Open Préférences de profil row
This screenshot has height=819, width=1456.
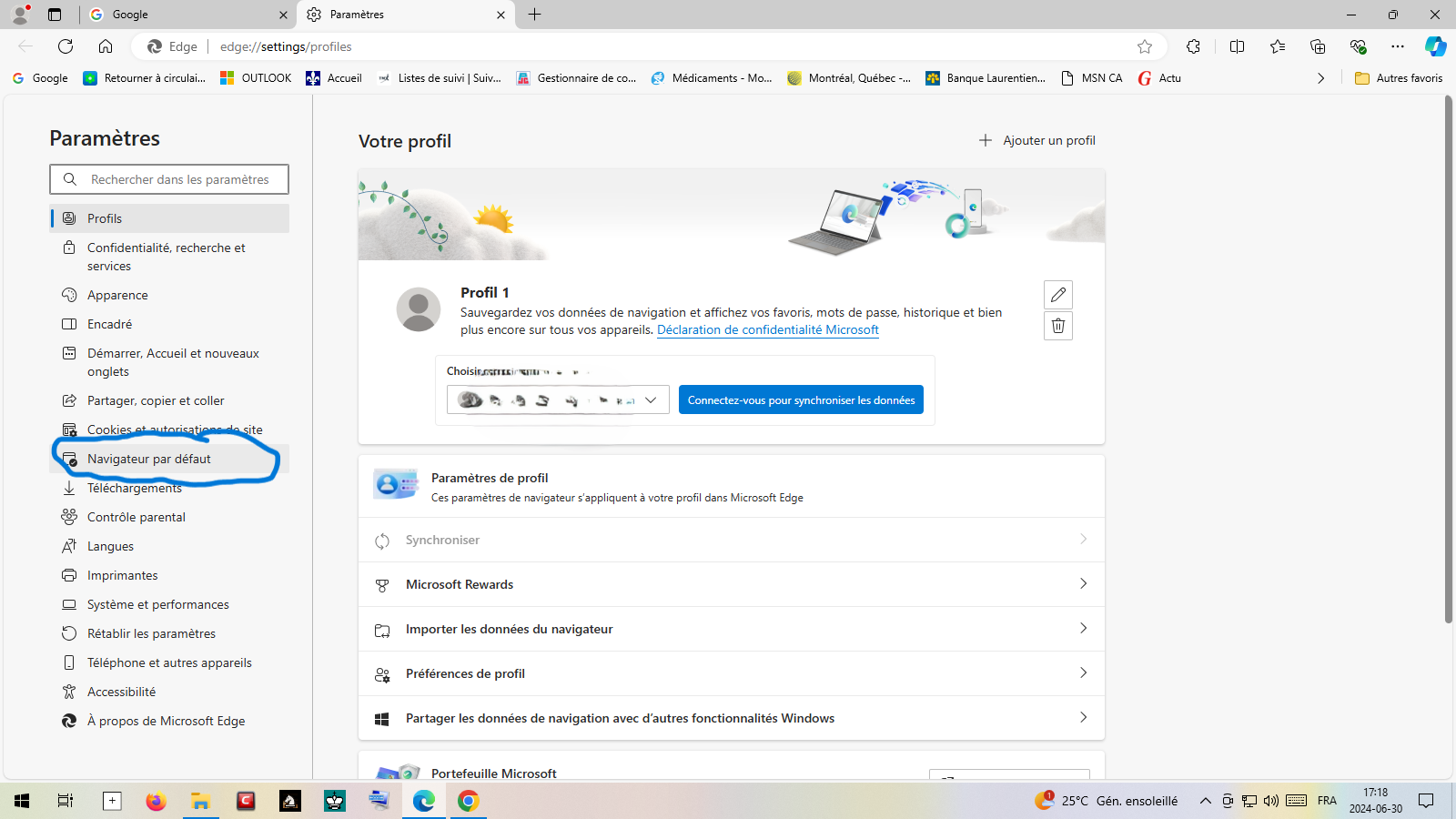[x=732, y=673]
